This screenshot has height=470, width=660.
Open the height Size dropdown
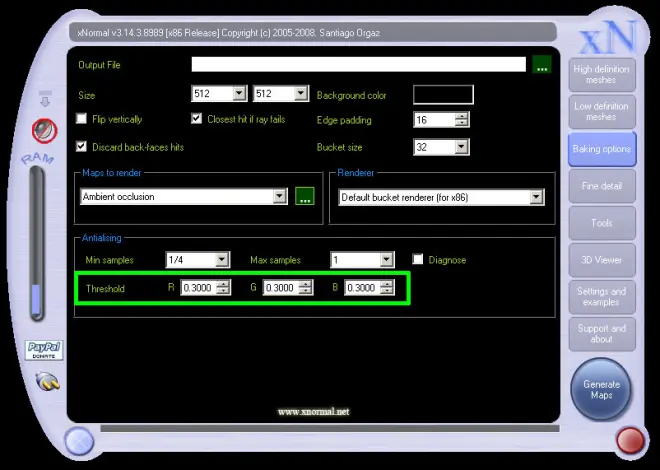(301, 93)
